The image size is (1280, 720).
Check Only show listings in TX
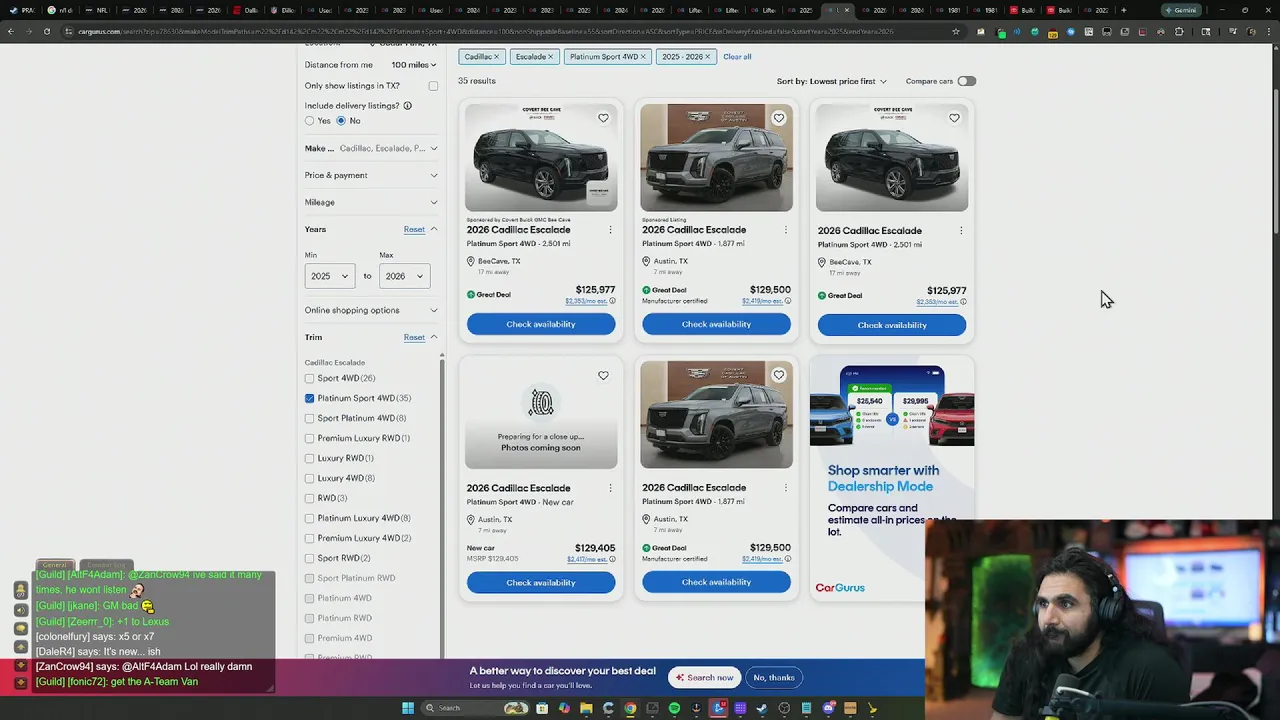pos(433,86)
